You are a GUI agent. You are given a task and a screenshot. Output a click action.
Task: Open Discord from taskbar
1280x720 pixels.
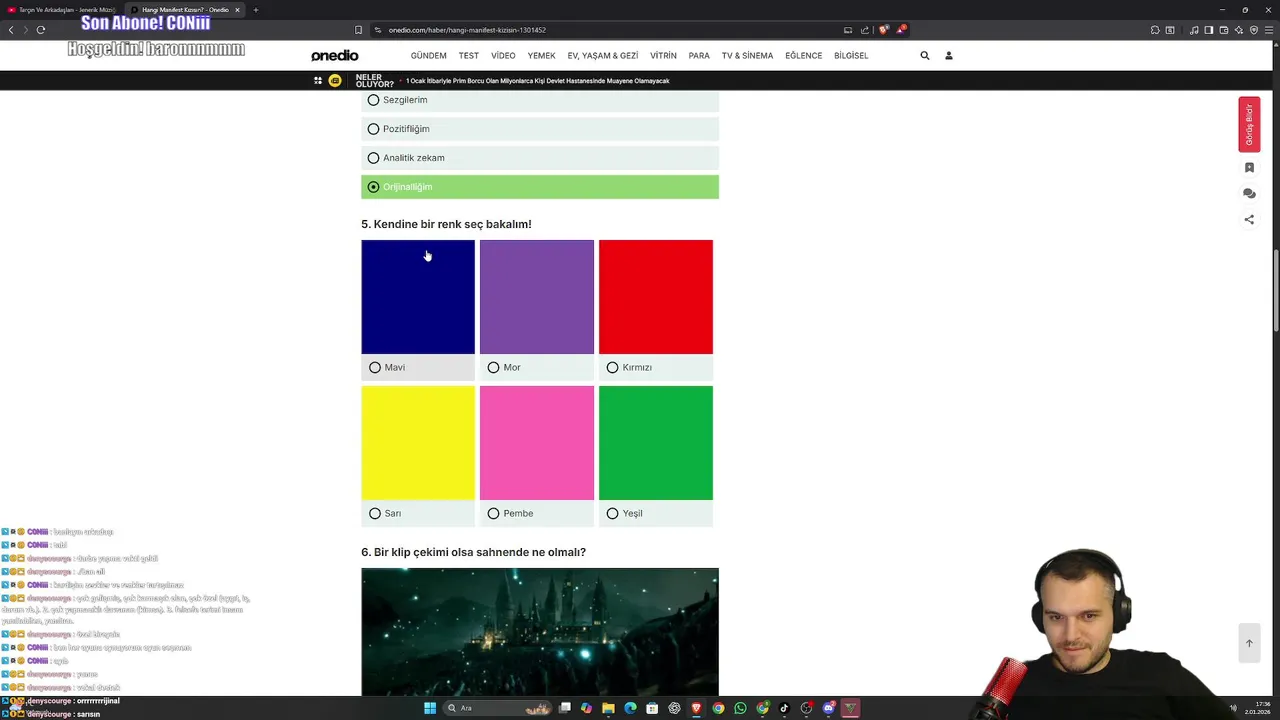click(828, 708)
